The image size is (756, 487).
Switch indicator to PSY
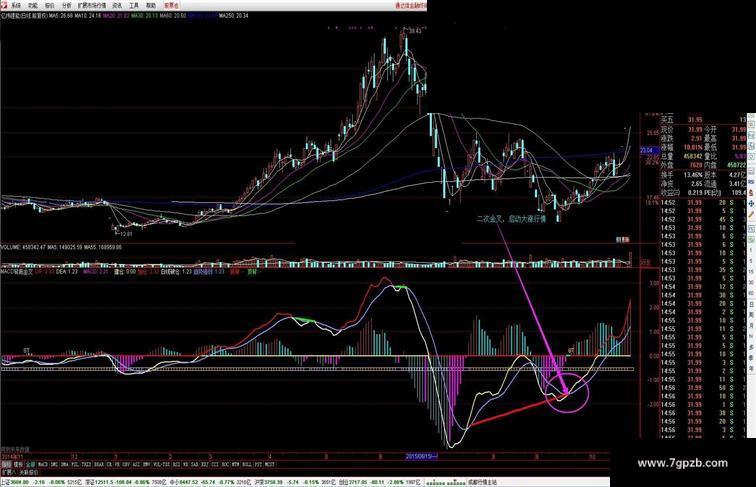pyautogui.click(x=258, y=464)
